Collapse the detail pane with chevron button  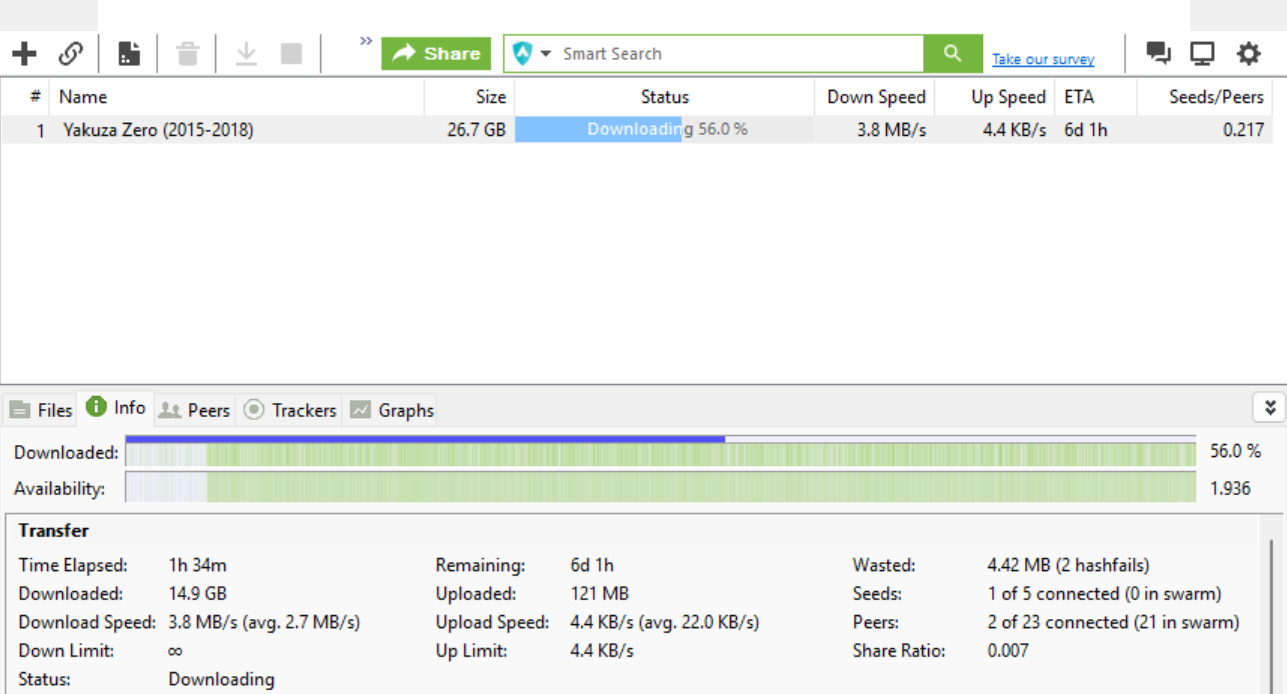(x=1268, y=407)
